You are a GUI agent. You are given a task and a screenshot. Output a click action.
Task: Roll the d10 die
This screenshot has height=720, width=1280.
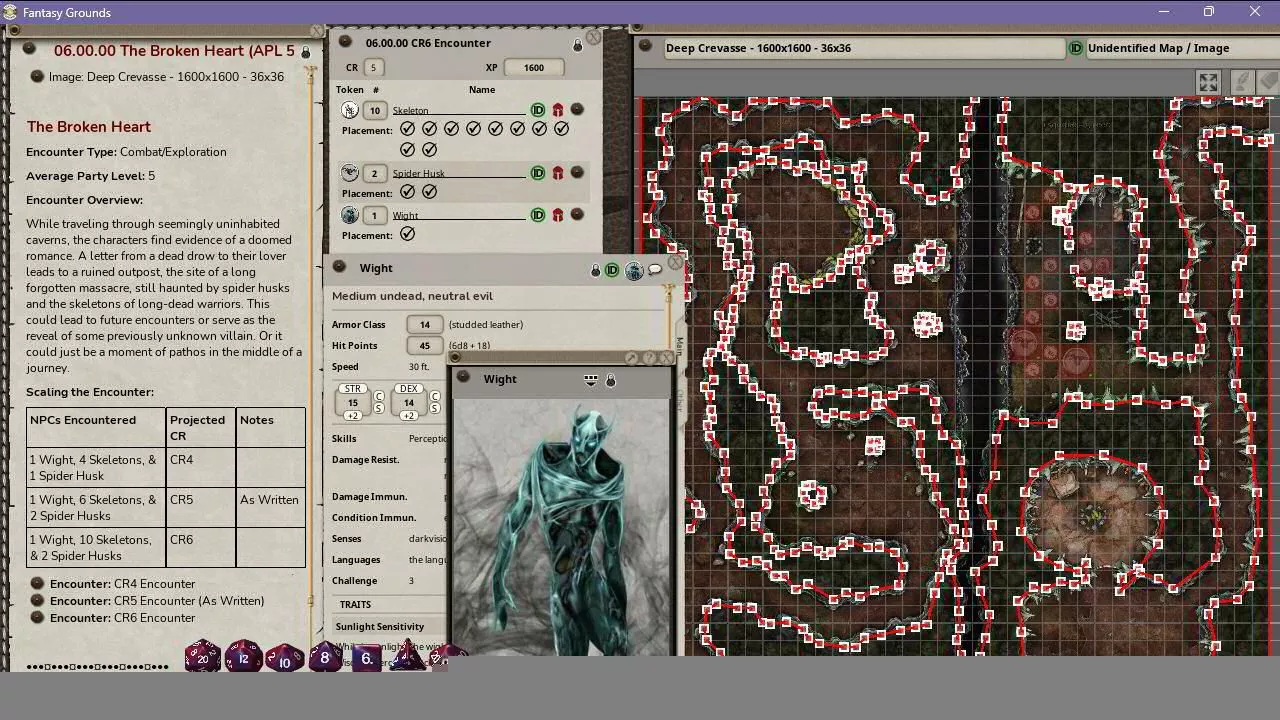tap(285, 659)
